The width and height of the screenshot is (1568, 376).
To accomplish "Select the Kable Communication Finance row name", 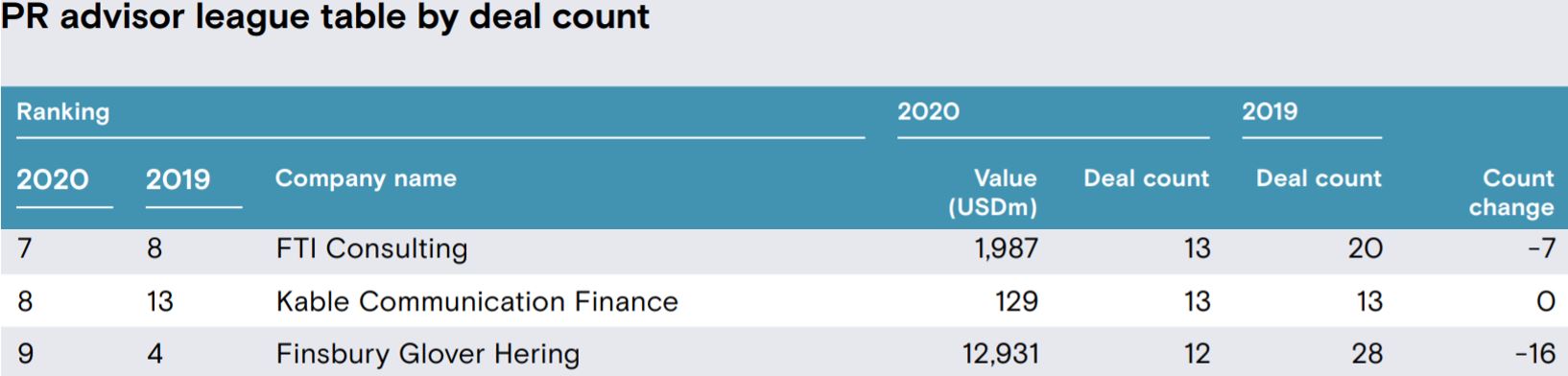I will [x=477, y=302].
